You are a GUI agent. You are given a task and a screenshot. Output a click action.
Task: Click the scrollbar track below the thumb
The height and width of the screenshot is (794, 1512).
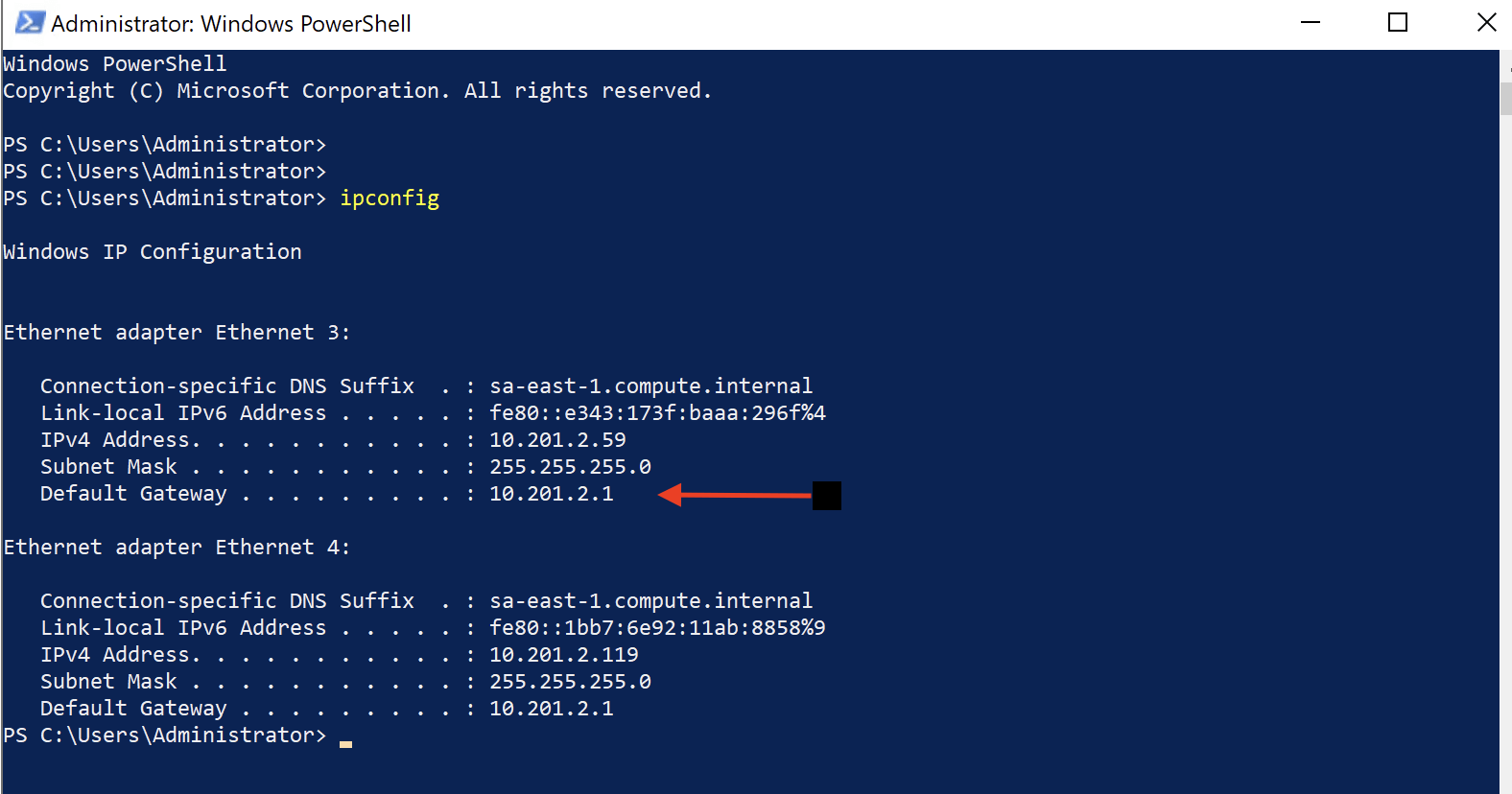point(1505,451)
